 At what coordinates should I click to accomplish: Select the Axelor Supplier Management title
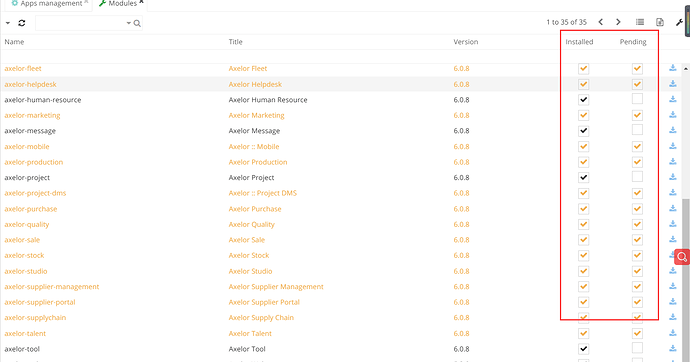pyautogui.click(x=276, y=286)
